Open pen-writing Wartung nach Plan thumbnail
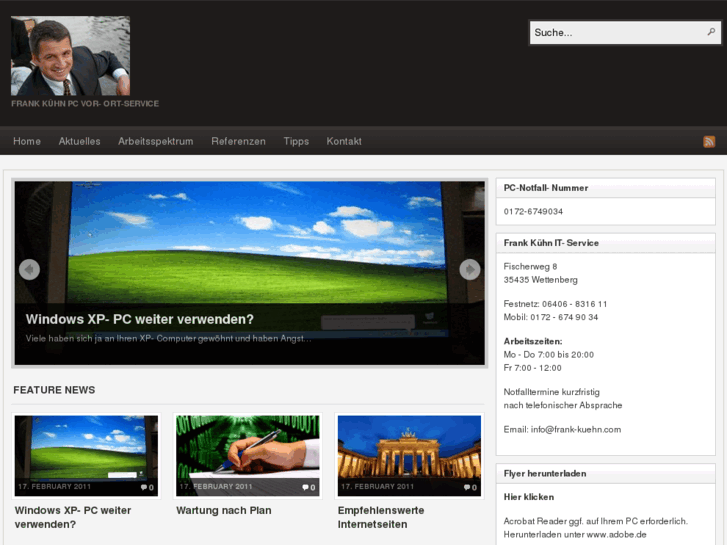727x545 pixels. [x=248, y=455]
